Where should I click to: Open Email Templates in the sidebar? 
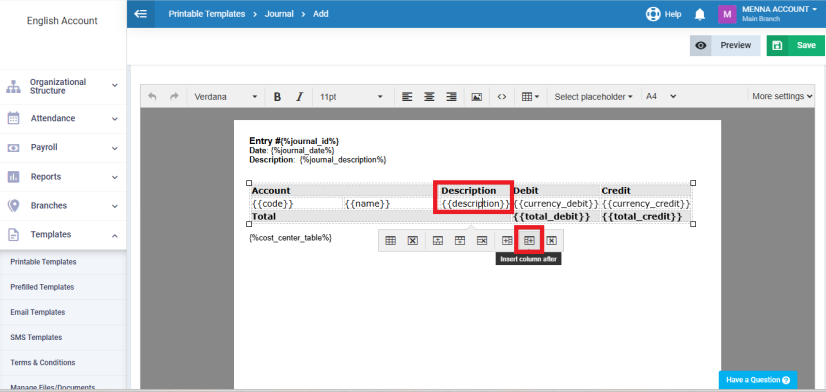37,312
